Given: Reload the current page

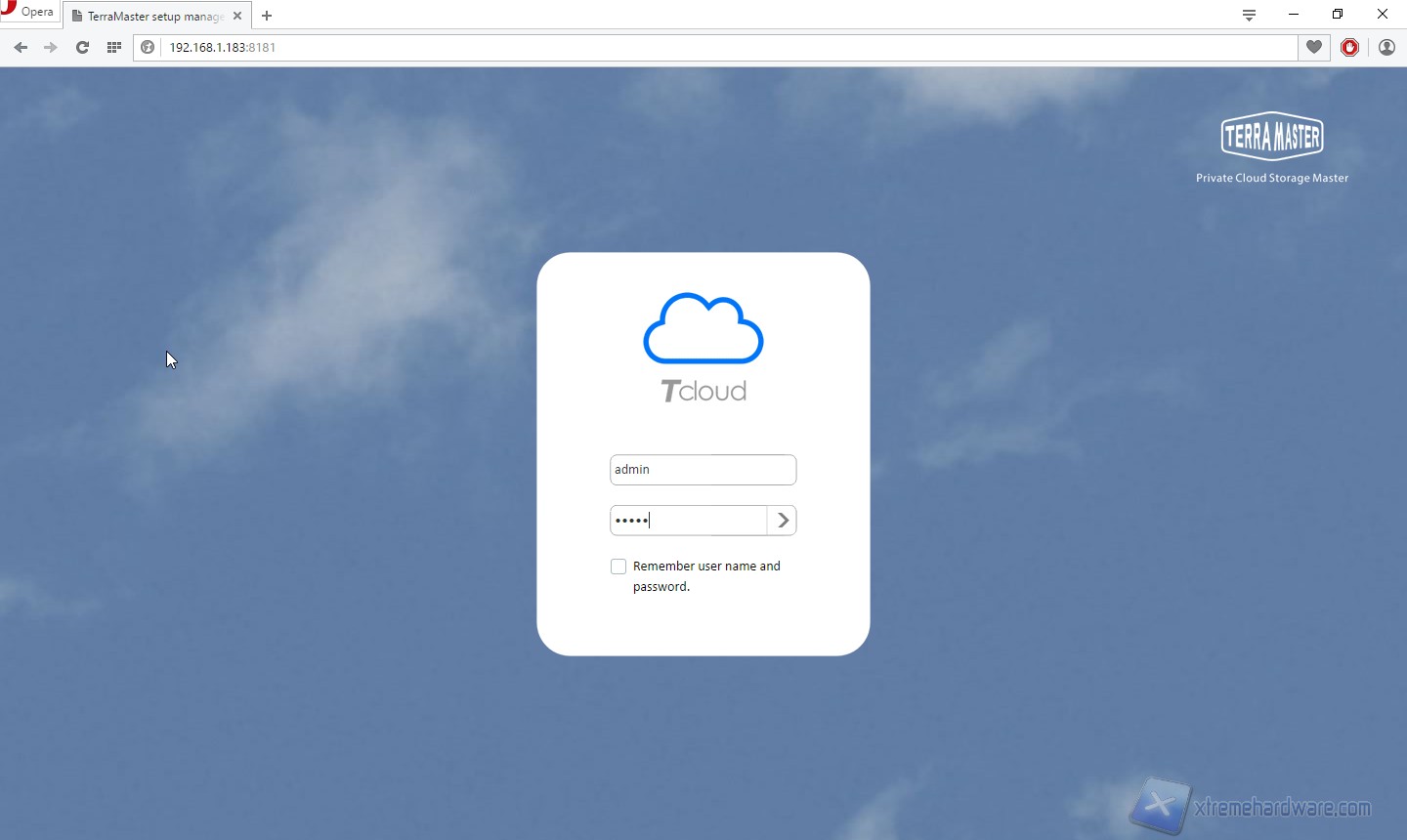Looking at the screenshot, I should (82, 47).
